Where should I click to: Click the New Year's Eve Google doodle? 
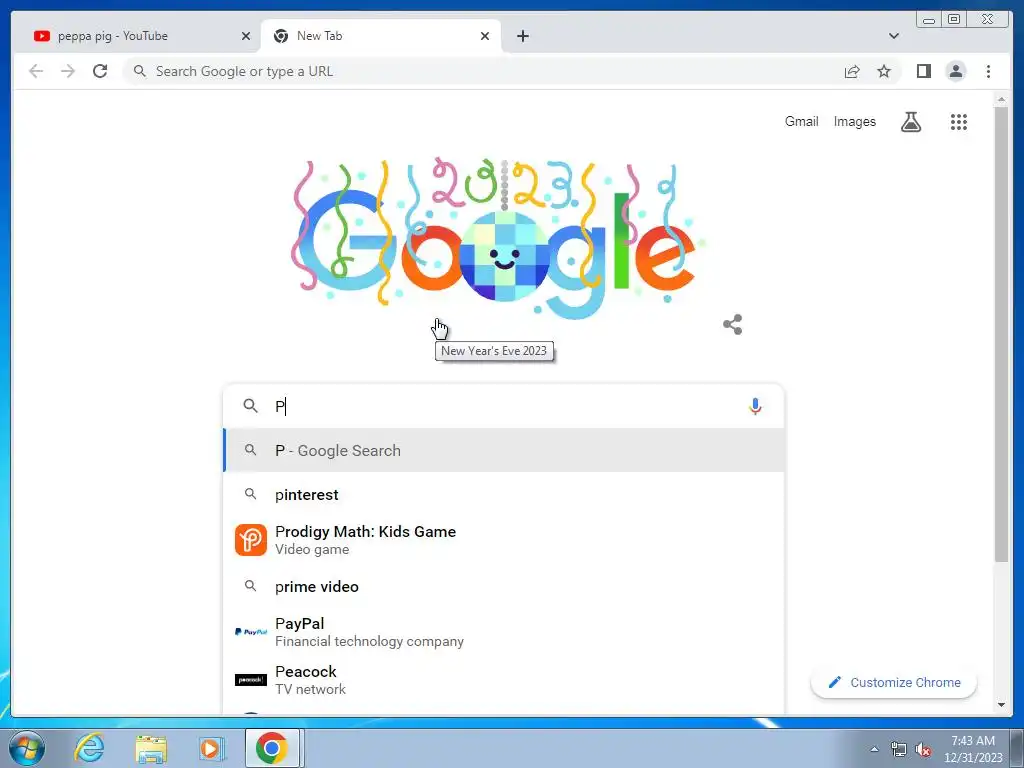point(498,238)
